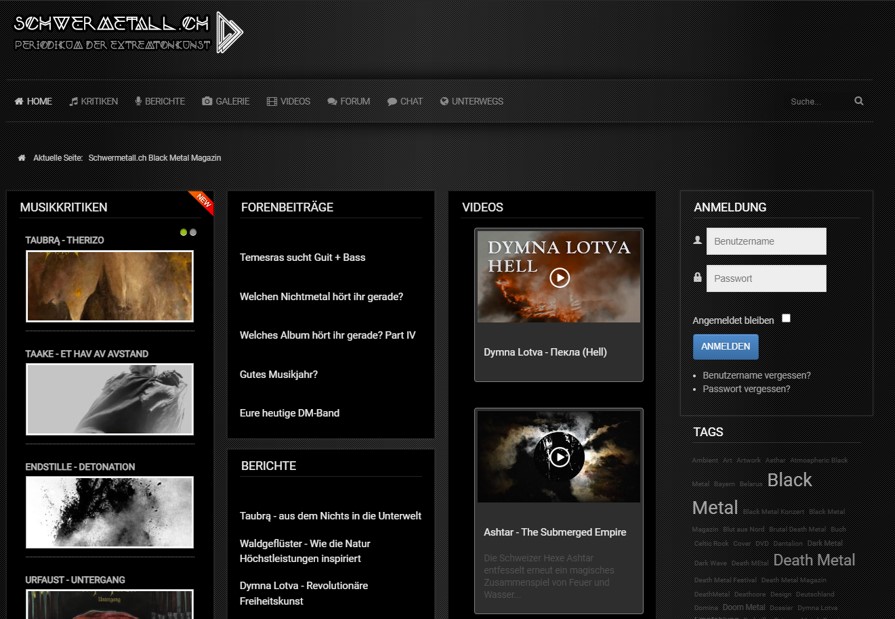This screenshot has height=619, width=895.
Task: Go to the Home menu item
Action: (33, 102)
